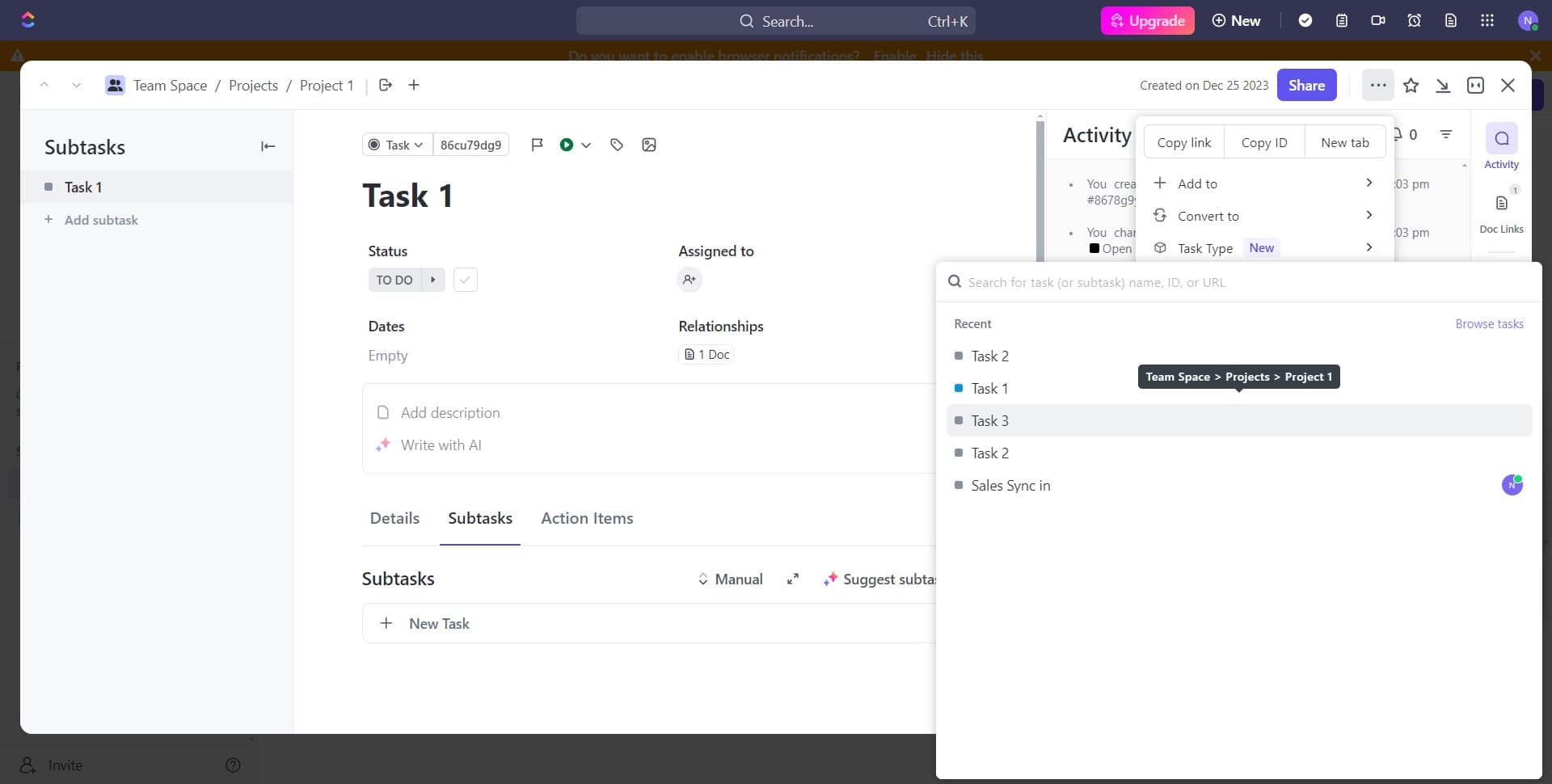The width and height of the screenshot is (1552, 784).
Task: Select Sales Sync in from recent list
Action: point(1238,485)
